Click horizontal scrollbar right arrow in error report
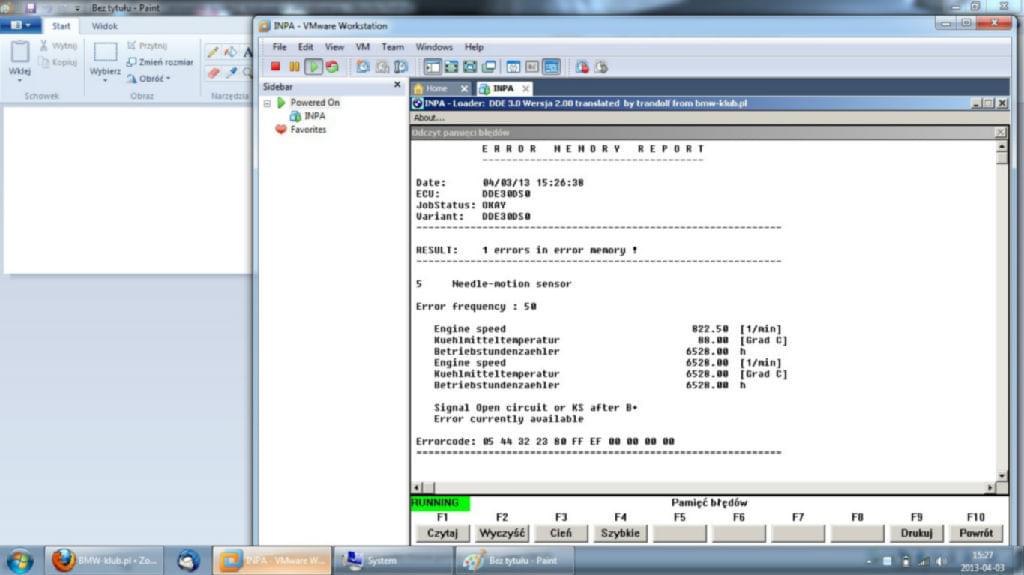 point(990,487)
